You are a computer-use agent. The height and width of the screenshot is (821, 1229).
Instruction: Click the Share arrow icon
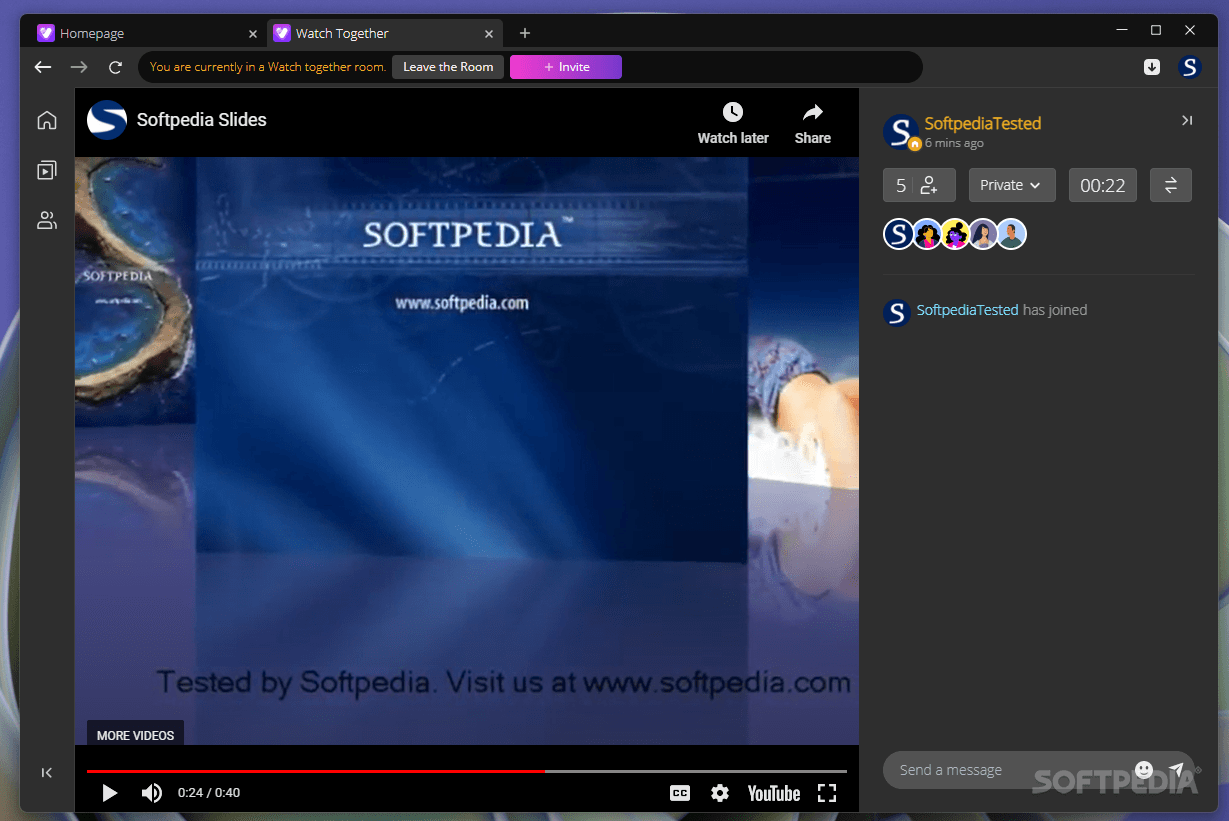813,112
